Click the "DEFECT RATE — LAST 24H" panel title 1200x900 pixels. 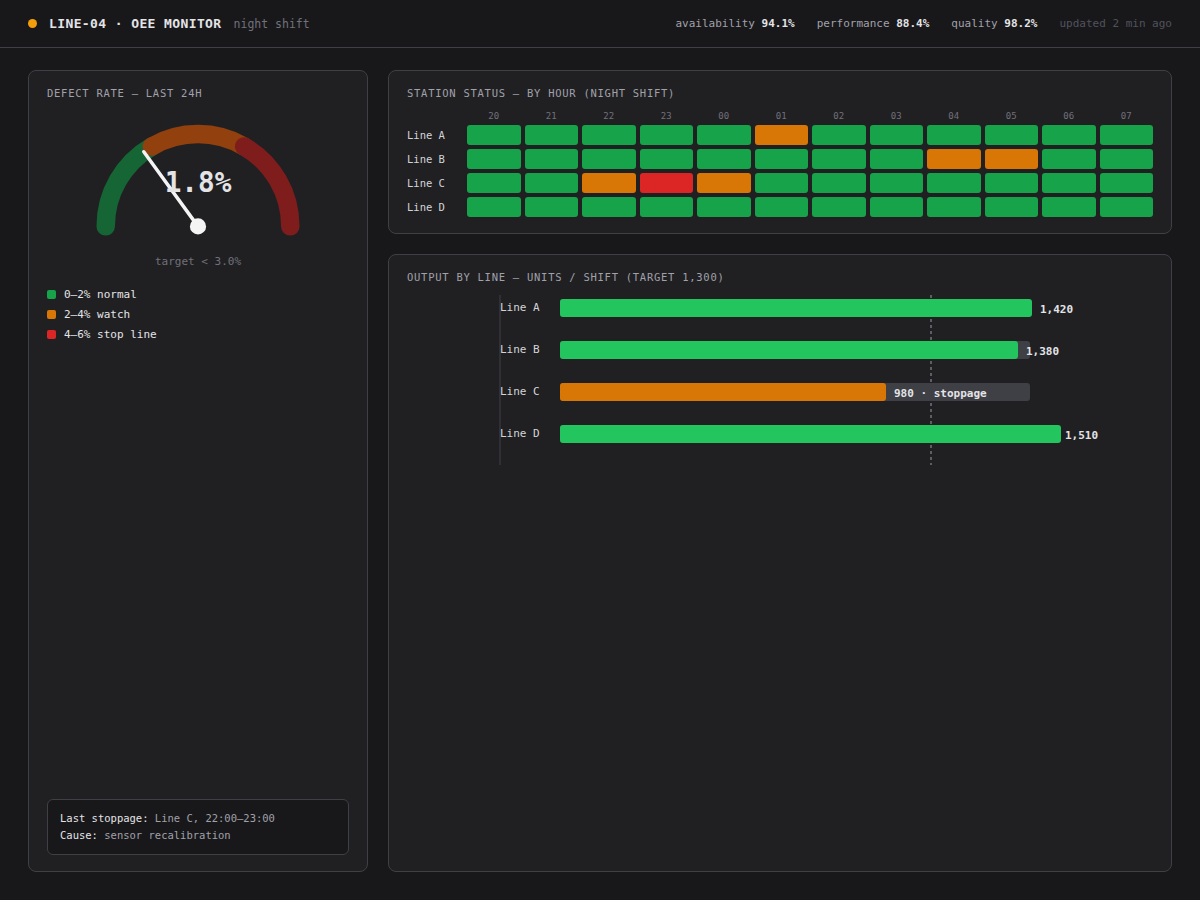pyautogui.click(x=124, y=93)
